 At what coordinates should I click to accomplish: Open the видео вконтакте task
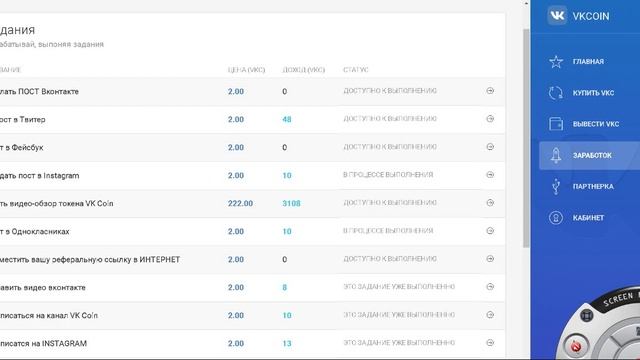(43, 287)
